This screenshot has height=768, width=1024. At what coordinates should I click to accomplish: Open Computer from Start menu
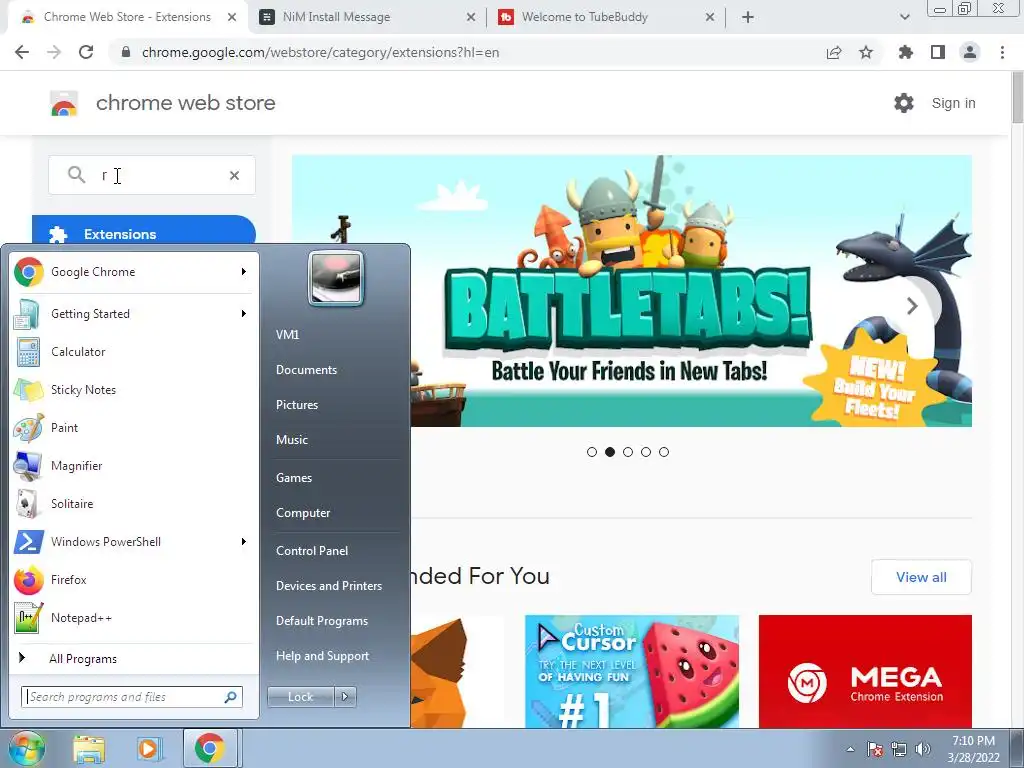(x=302, y=513)
